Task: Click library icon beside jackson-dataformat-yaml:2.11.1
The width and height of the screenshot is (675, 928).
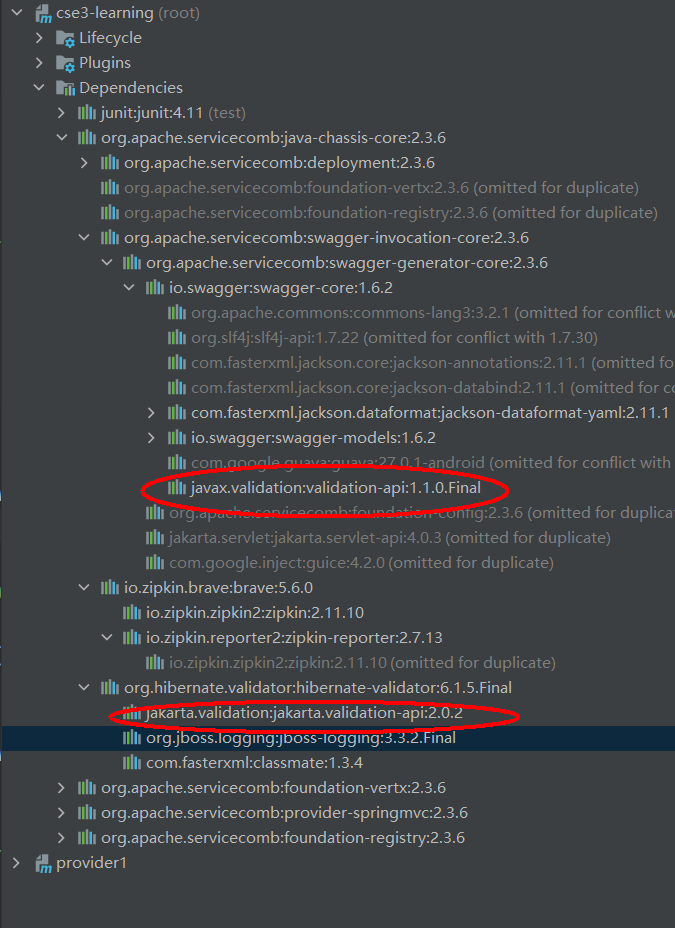Action: (177, 413)
